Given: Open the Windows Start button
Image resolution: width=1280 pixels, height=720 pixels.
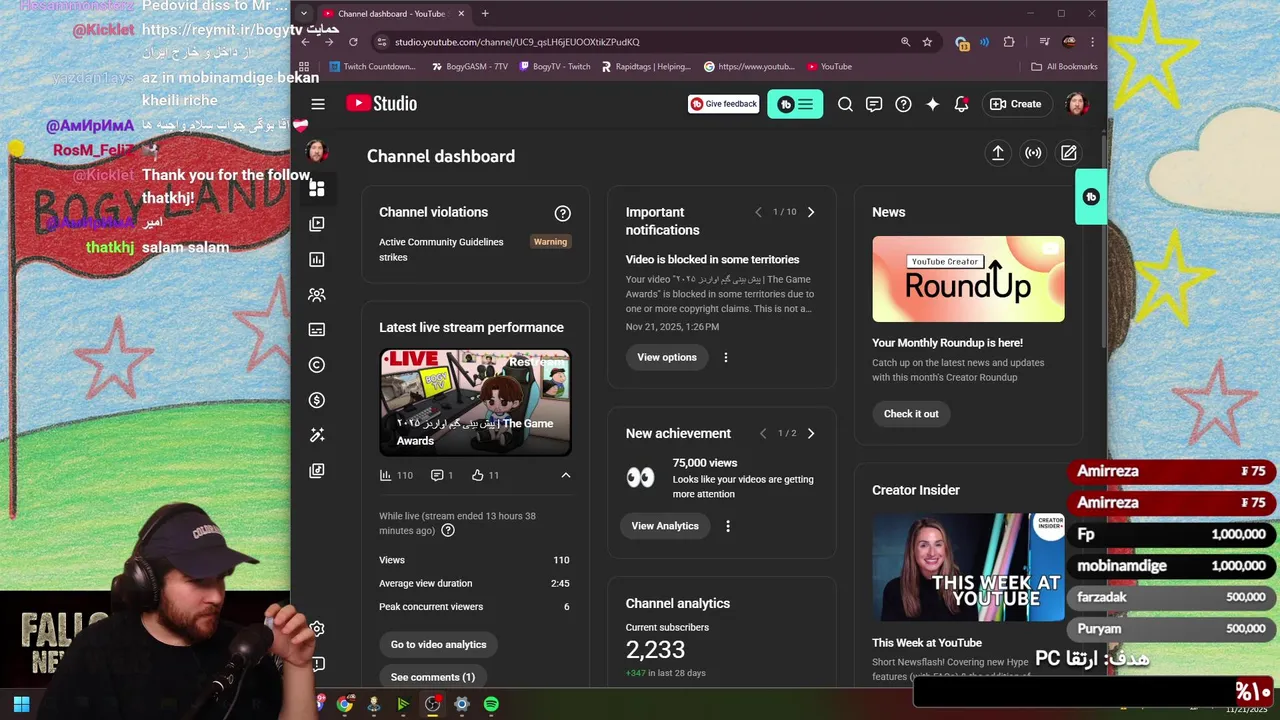Looking at the screenshot, I should click(x=21, y=704).
